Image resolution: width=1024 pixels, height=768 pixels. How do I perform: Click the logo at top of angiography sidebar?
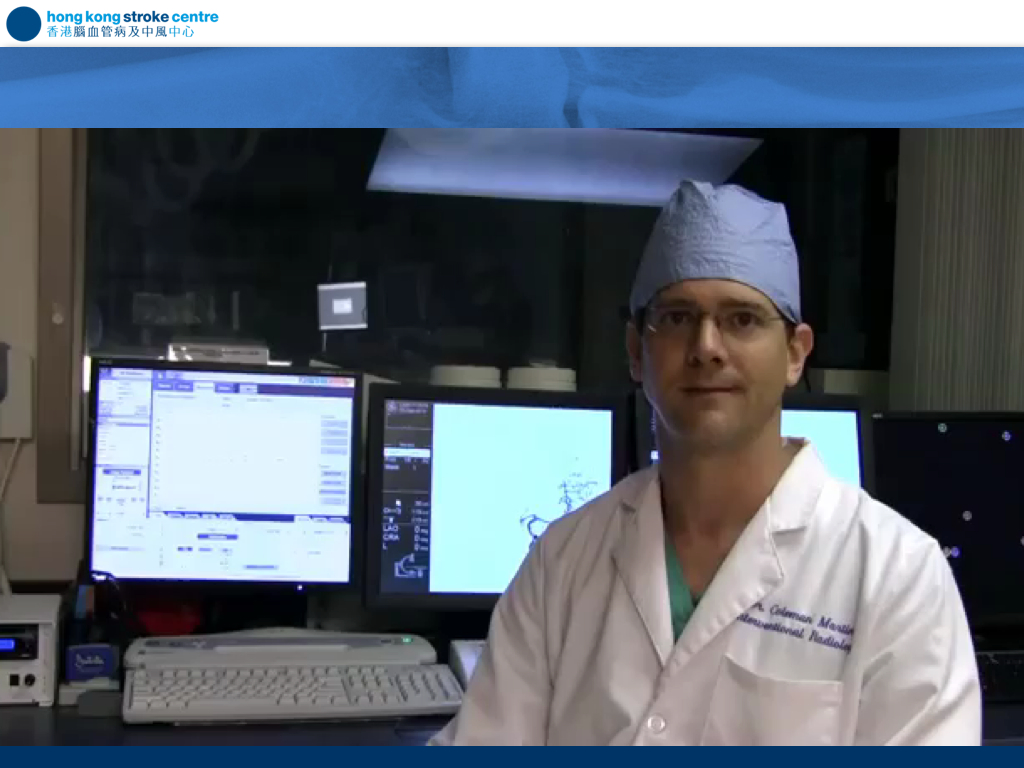(391, 406)
